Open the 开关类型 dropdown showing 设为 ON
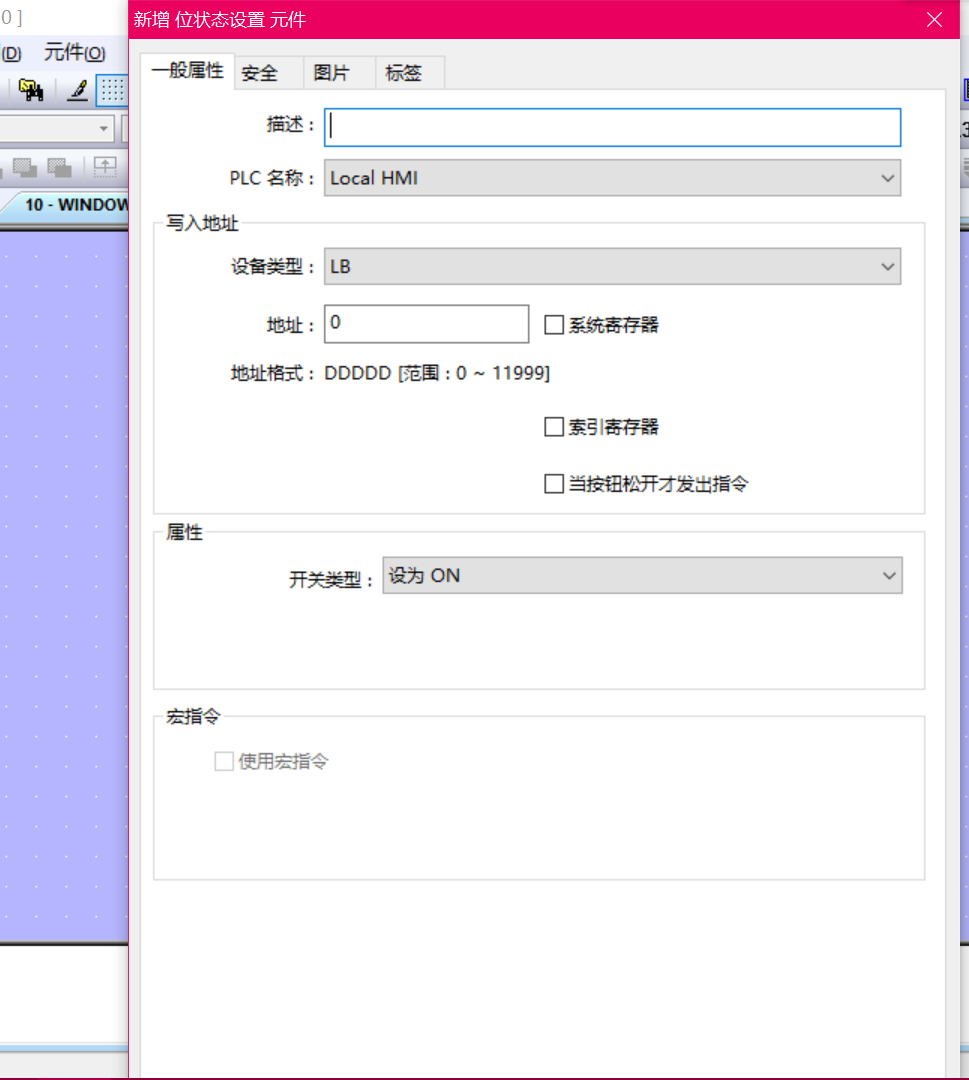 (642, 576)
